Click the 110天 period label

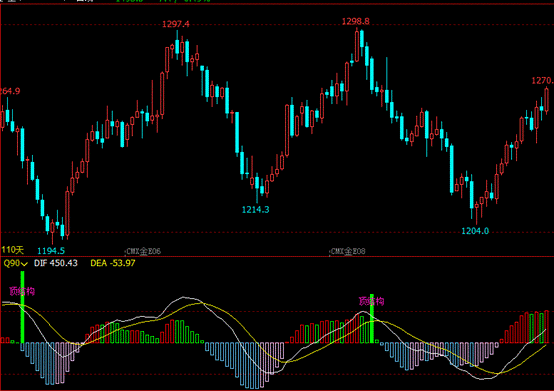12,250
